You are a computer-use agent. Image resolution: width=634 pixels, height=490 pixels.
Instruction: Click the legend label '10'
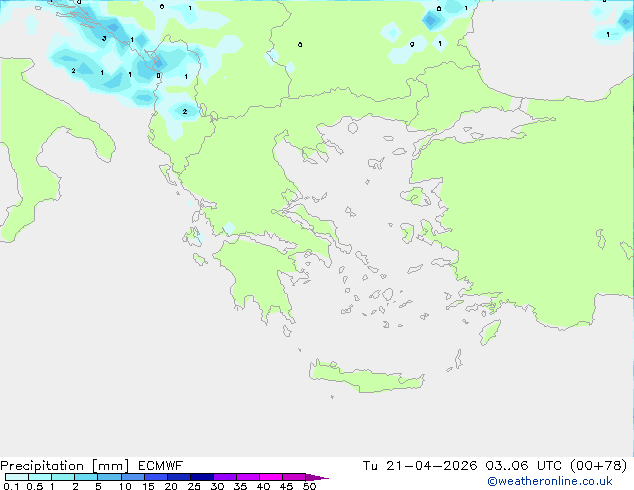click(125, 486)
